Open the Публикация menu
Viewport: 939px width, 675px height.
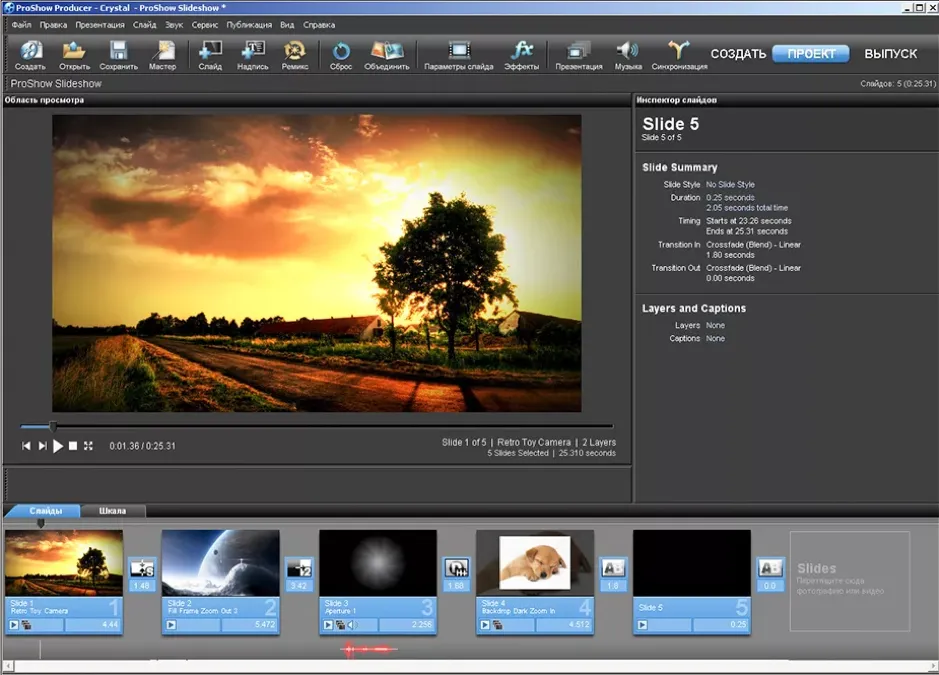click(x=249, y=25)
